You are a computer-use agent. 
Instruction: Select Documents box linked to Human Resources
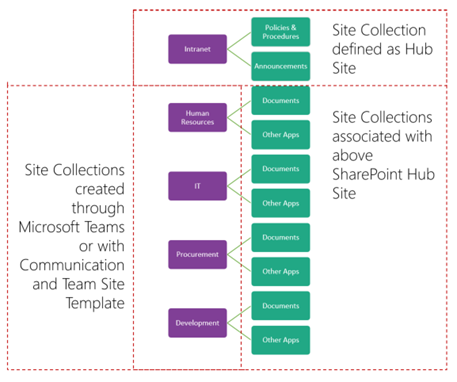click(x=281, y=100)
